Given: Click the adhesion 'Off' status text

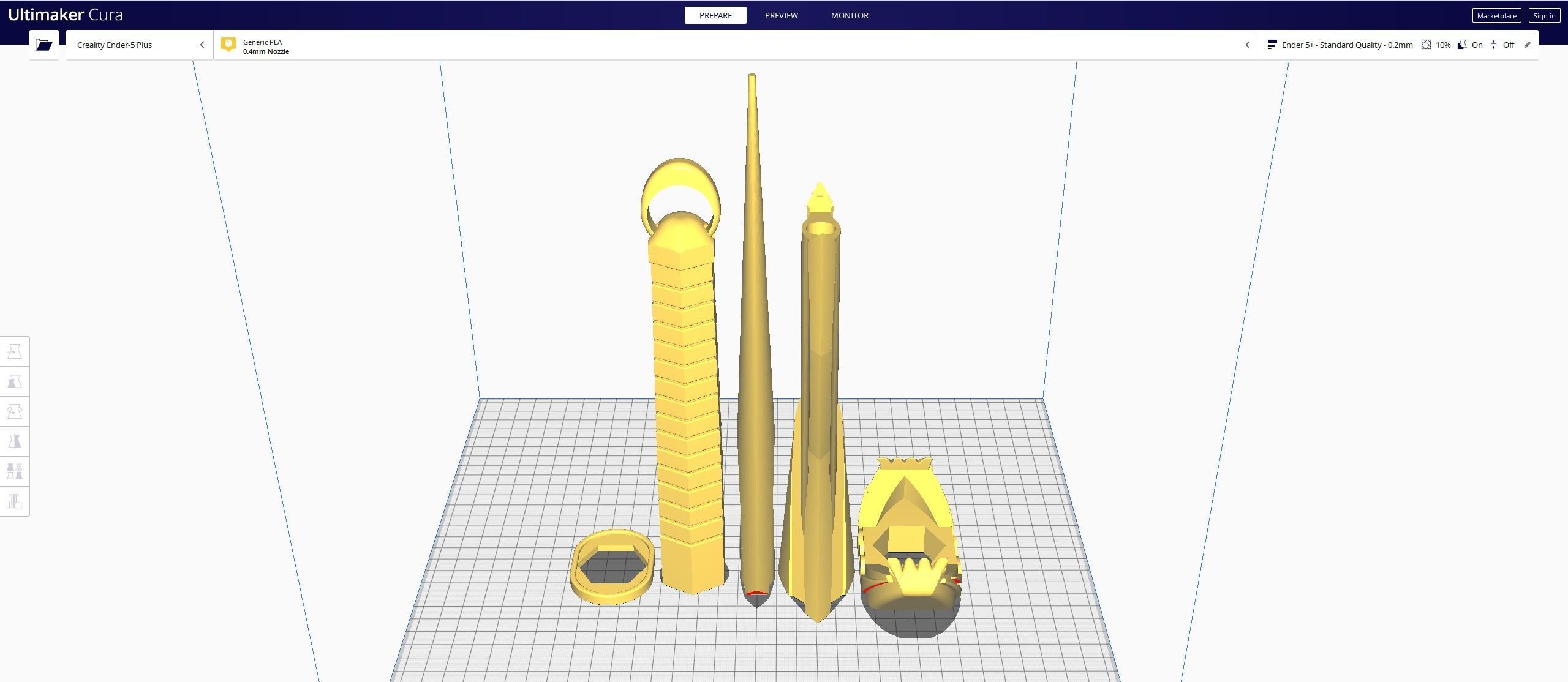Looking at the screenshot, I should click(x=1509, y=45).
